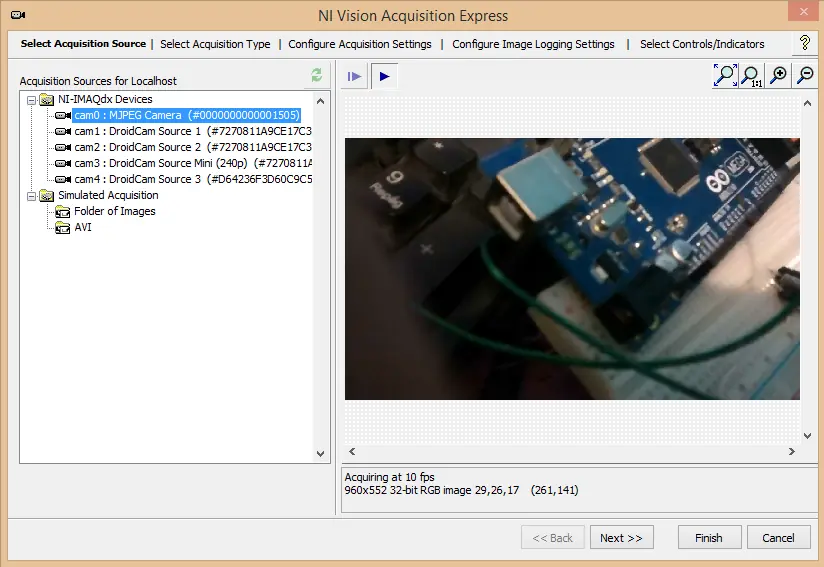Open the help question mark icon
824x567 pixels.
point(805,43)
